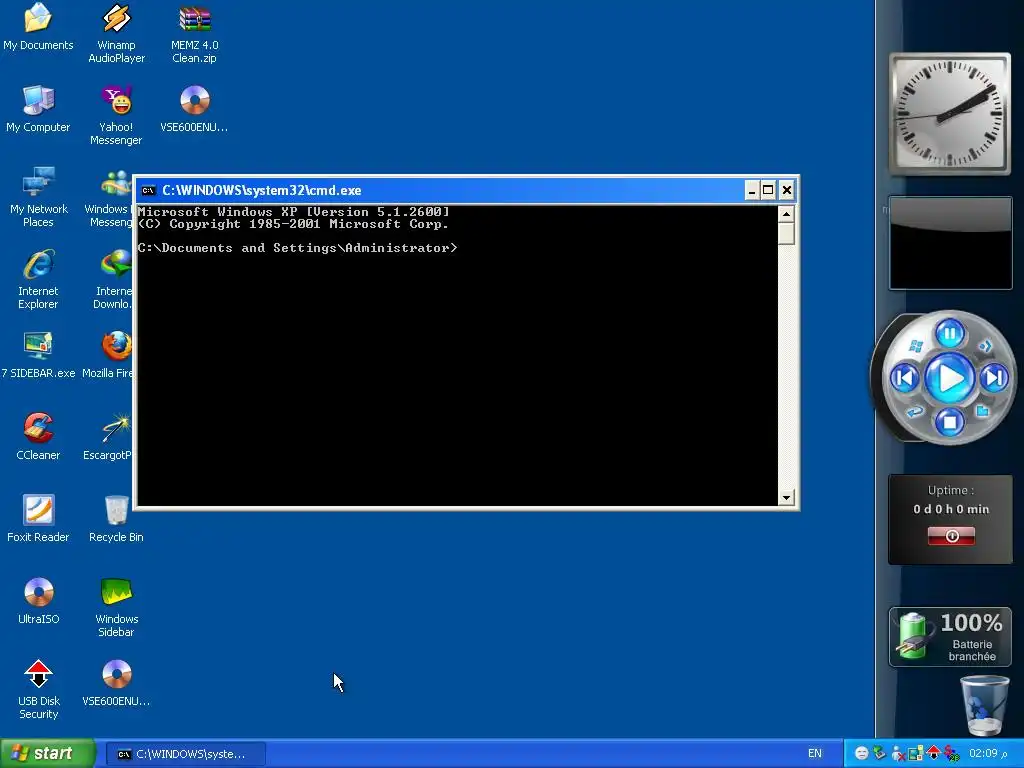Select the MEMZ 4.0 Clean.zip archive

pyautogui.click(x=195, y=33)
